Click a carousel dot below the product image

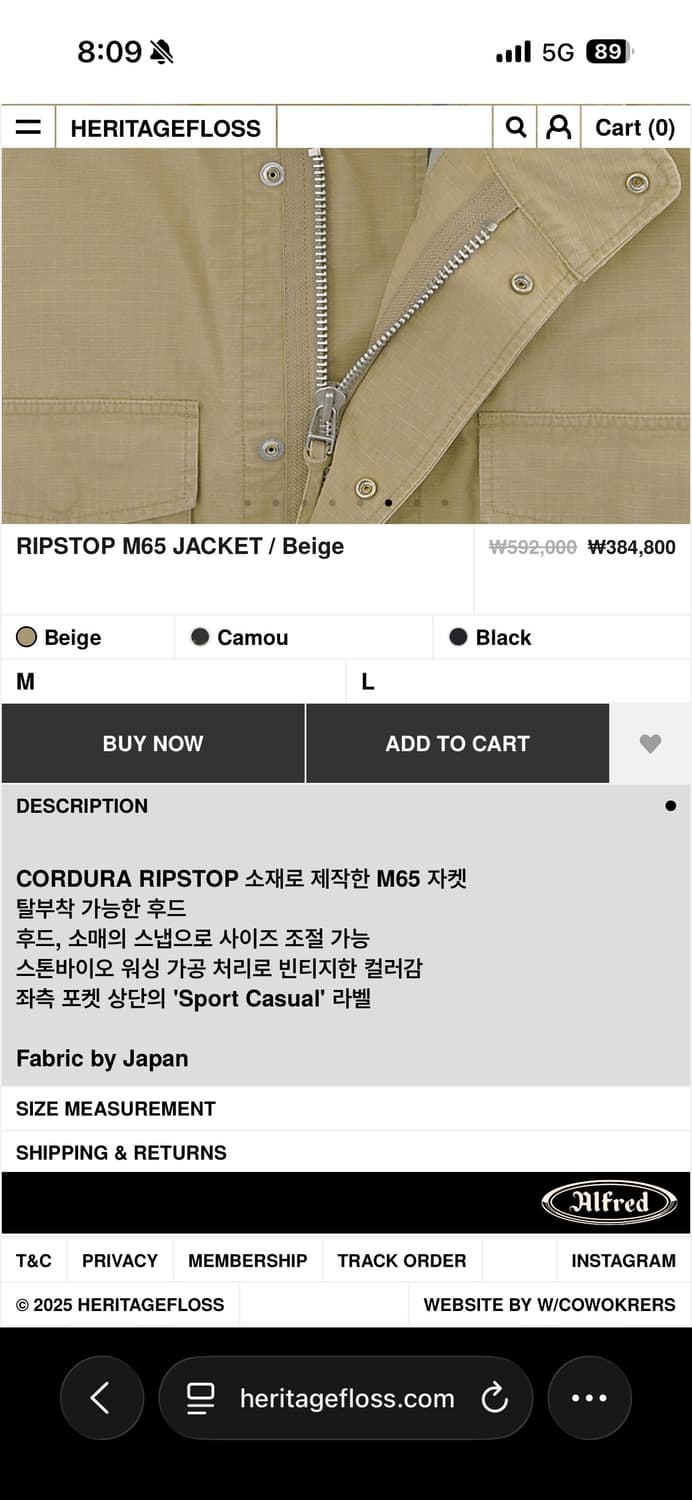389,503
